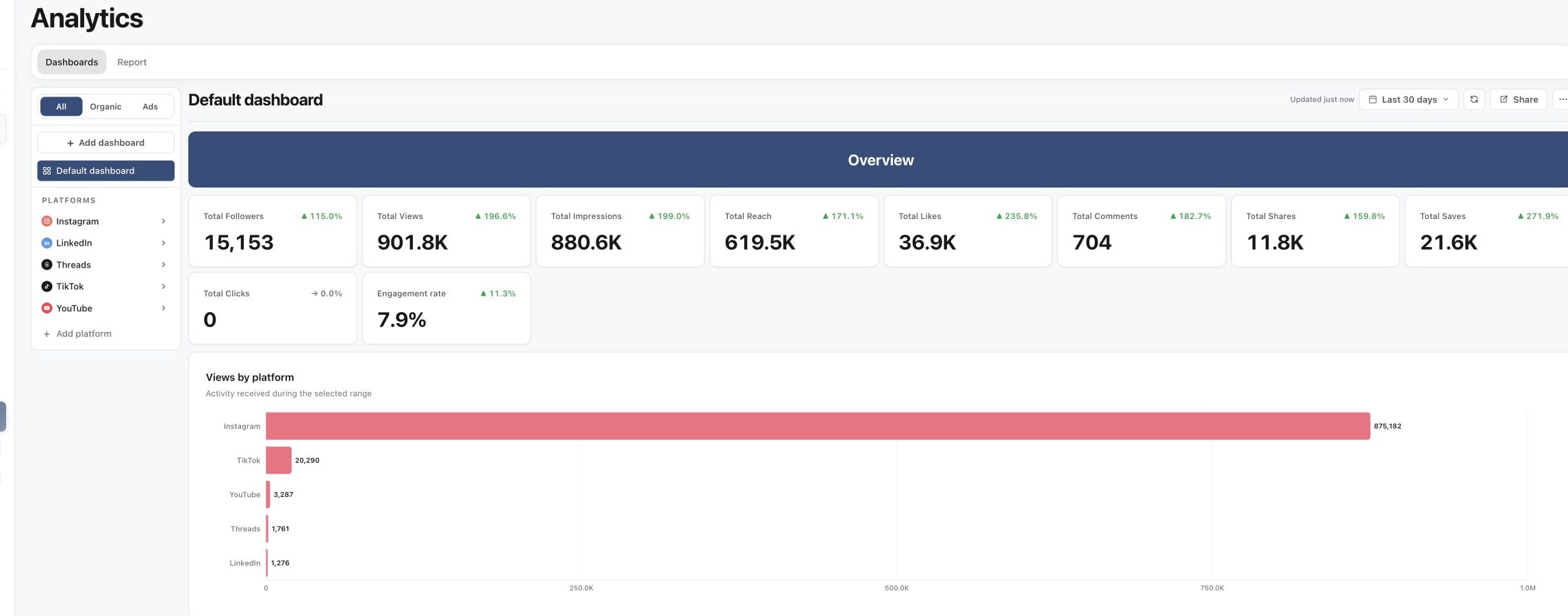Click the TikTok platform icon
This screenshot has height=616, width=1568.
coord(47,286)
